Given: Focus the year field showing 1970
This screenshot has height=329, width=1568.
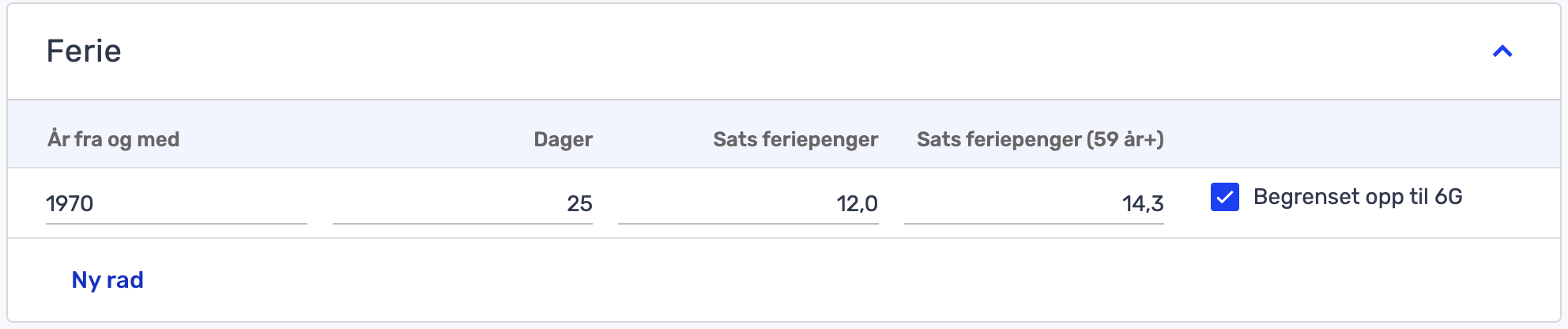Looking at the screenshot, I should pyautogui.click(x=175, y=203).
